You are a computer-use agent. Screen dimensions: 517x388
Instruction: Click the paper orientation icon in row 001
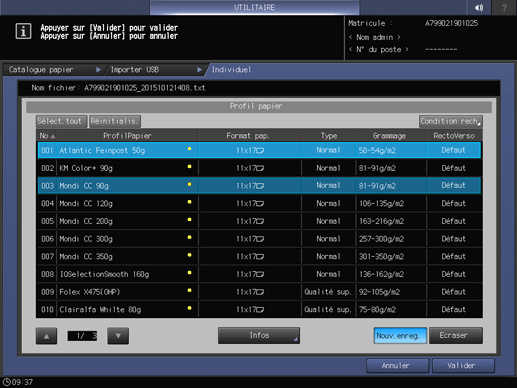tap(260, 151)
